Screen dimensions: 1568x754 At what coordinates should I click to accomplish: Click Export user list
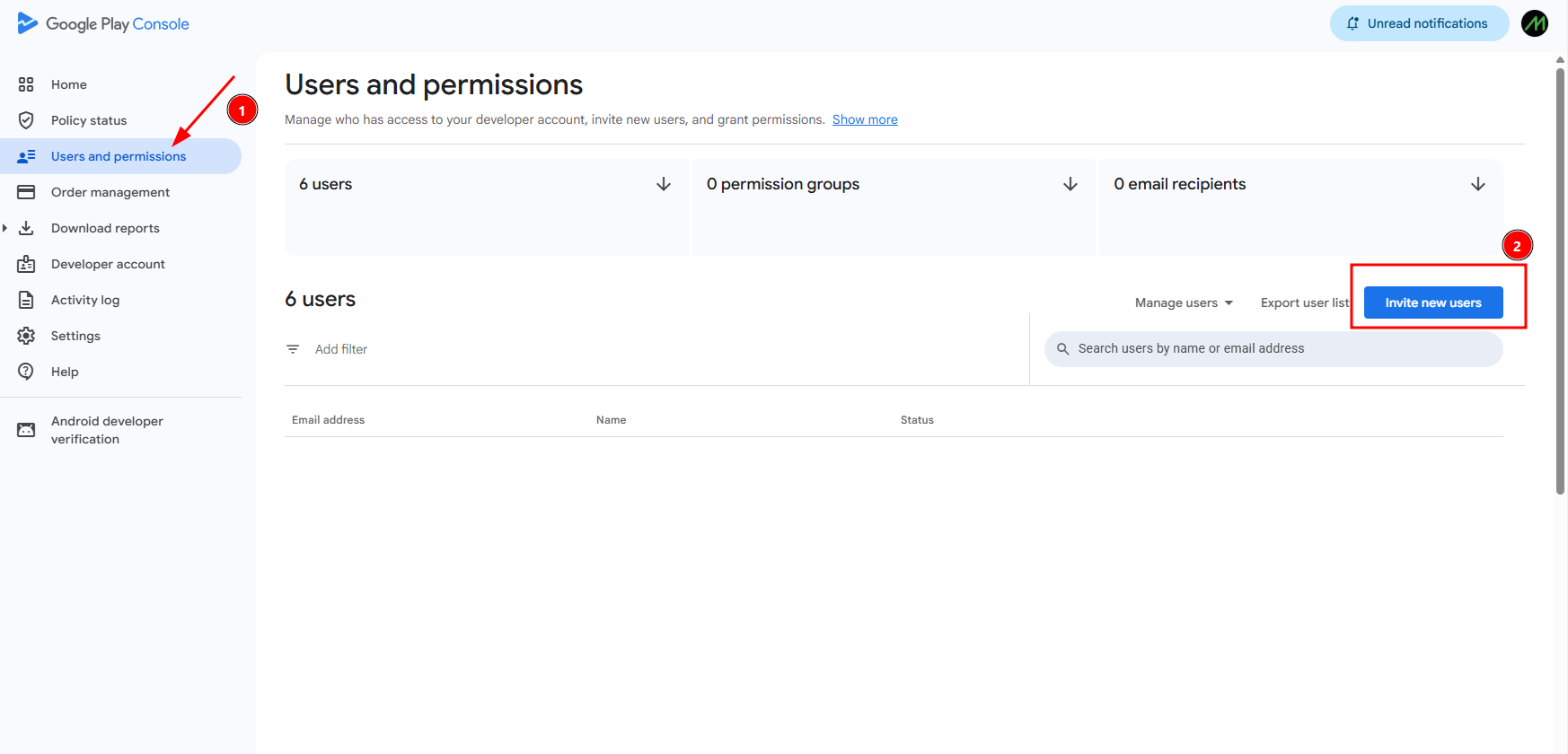[1304, 302]
